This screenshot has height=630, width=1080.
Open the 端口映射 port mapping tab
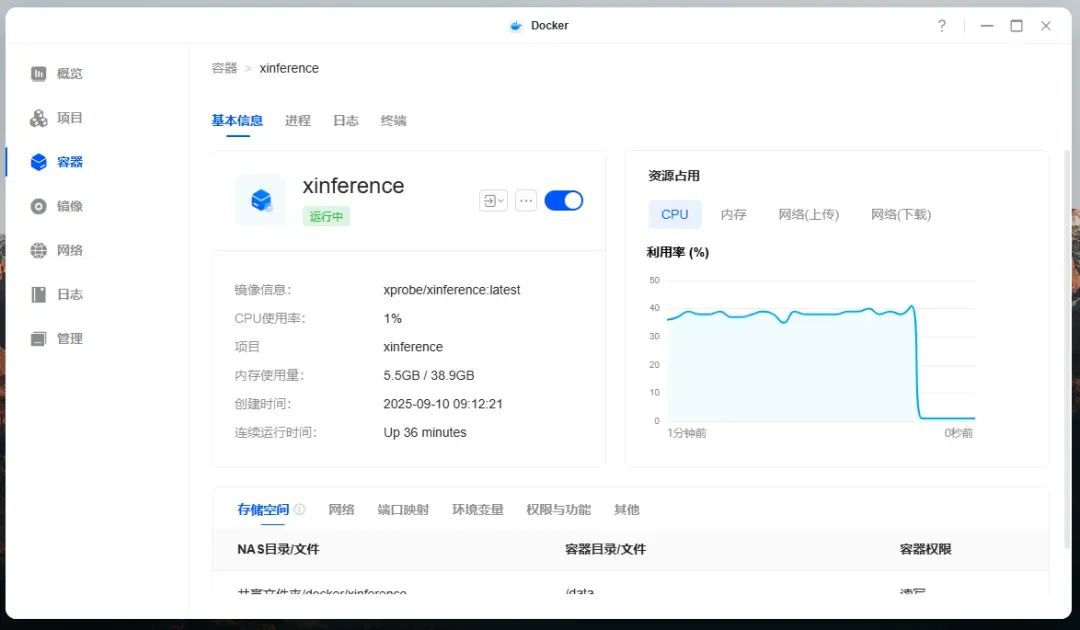coord(403,509)
